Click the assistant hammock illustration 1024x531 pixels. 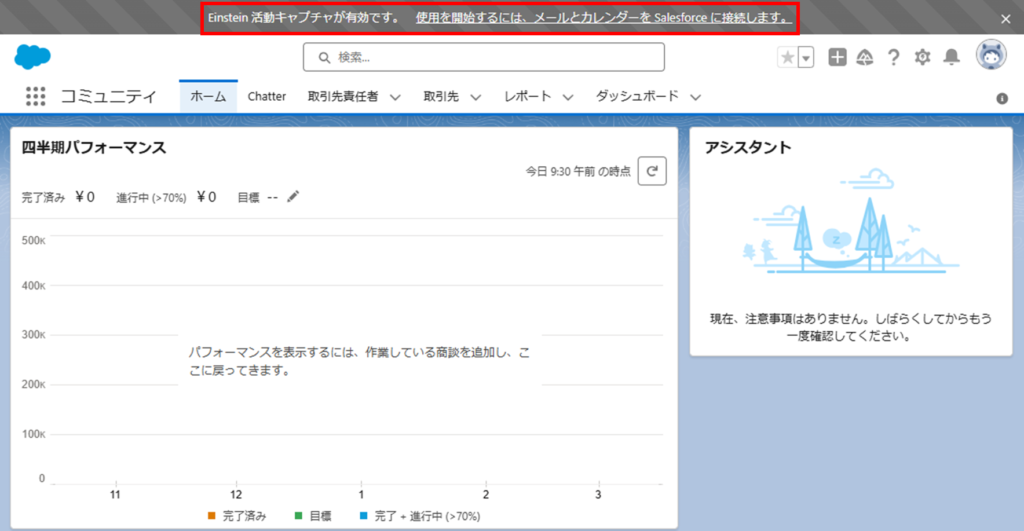pos(851,222)
